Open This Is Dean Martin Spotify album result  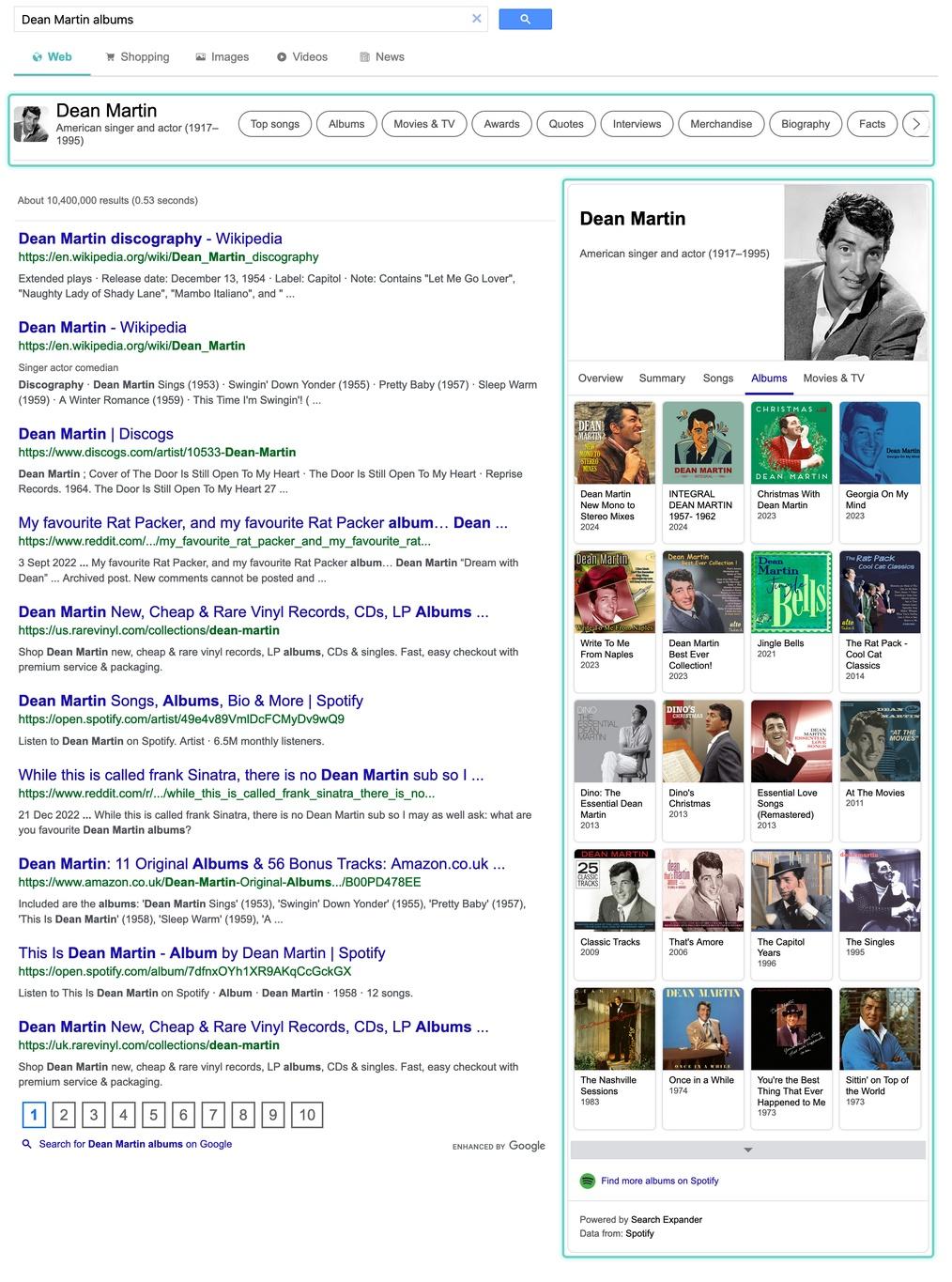[202, 953]
